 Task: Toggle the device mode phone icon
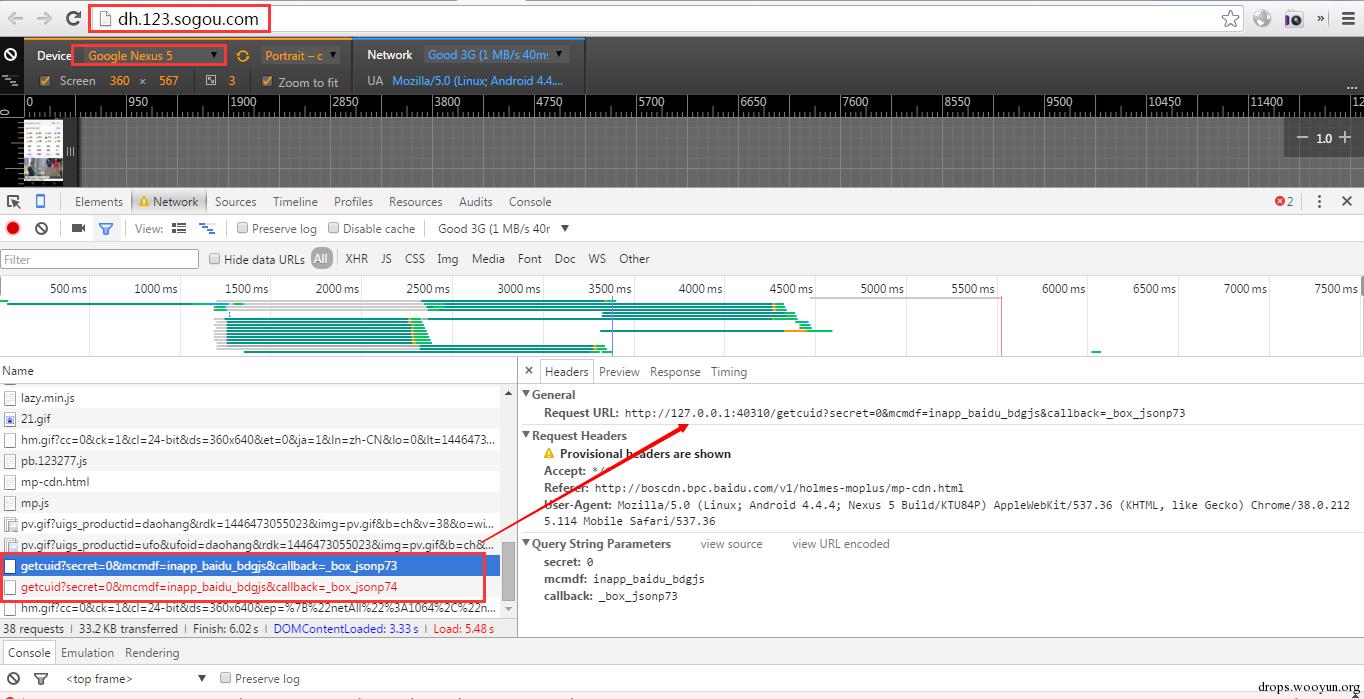click(x=40, y=201)
